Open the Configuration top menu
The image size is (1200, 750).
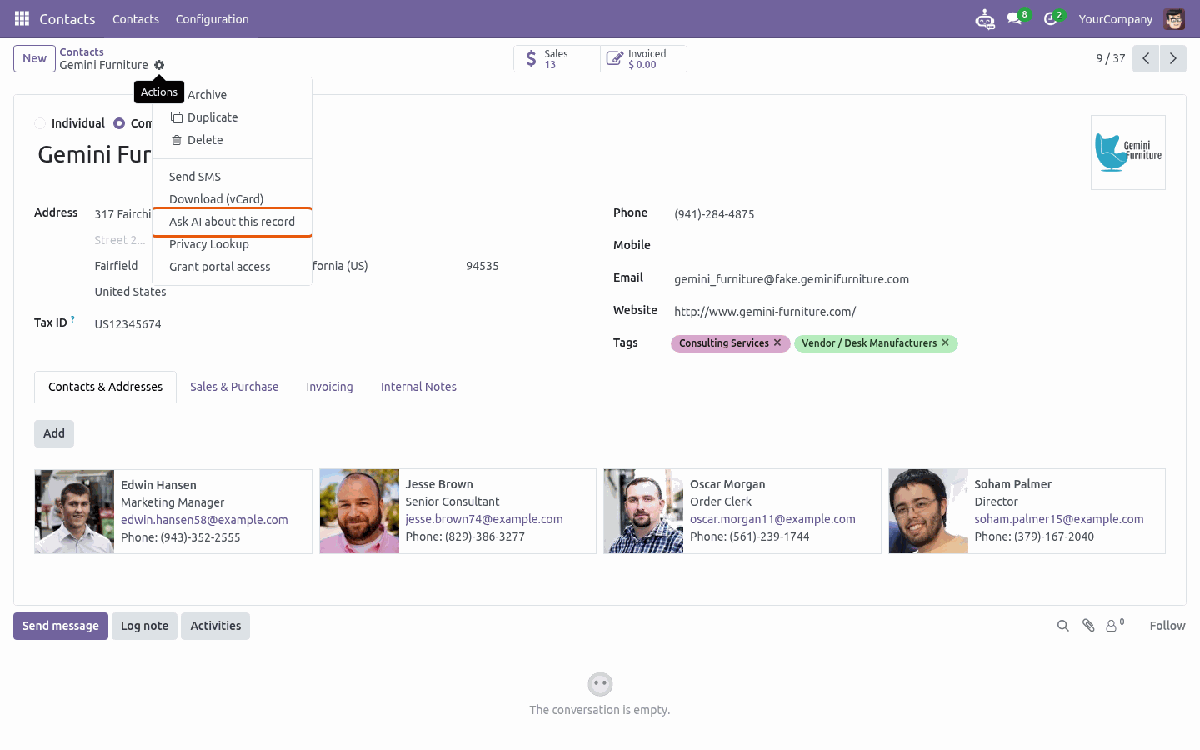[212, 19]
